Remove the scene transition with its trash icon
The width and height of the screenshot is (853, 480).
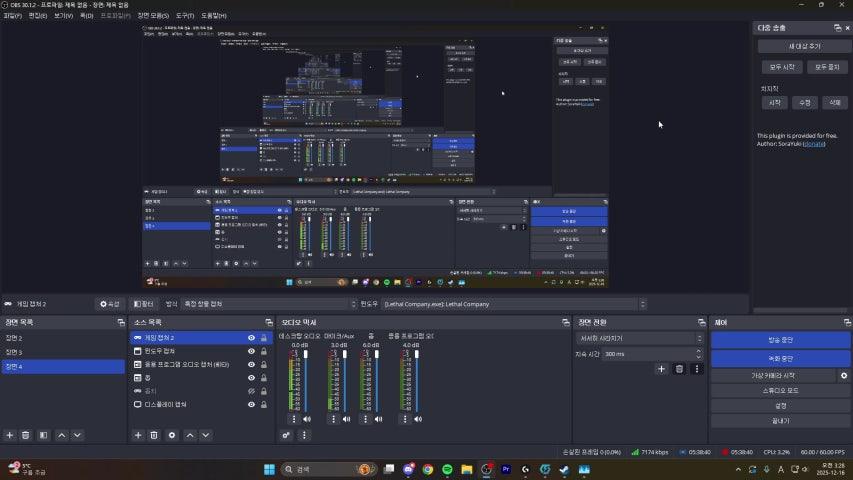click(x=679, y=369)
